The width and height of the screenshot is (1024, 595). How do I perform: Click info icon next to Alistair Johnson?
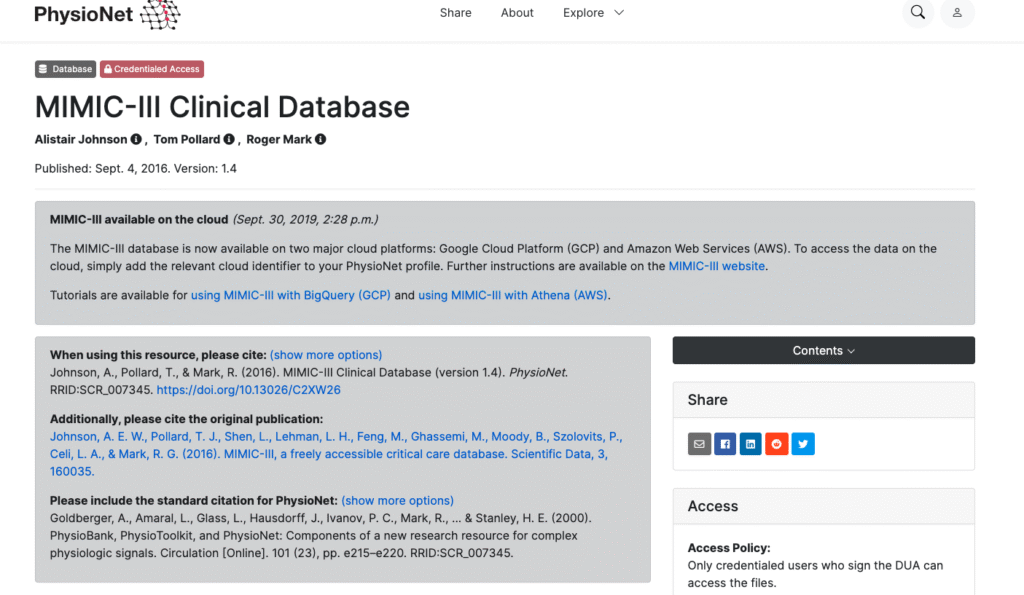click(x=137, y=140)
